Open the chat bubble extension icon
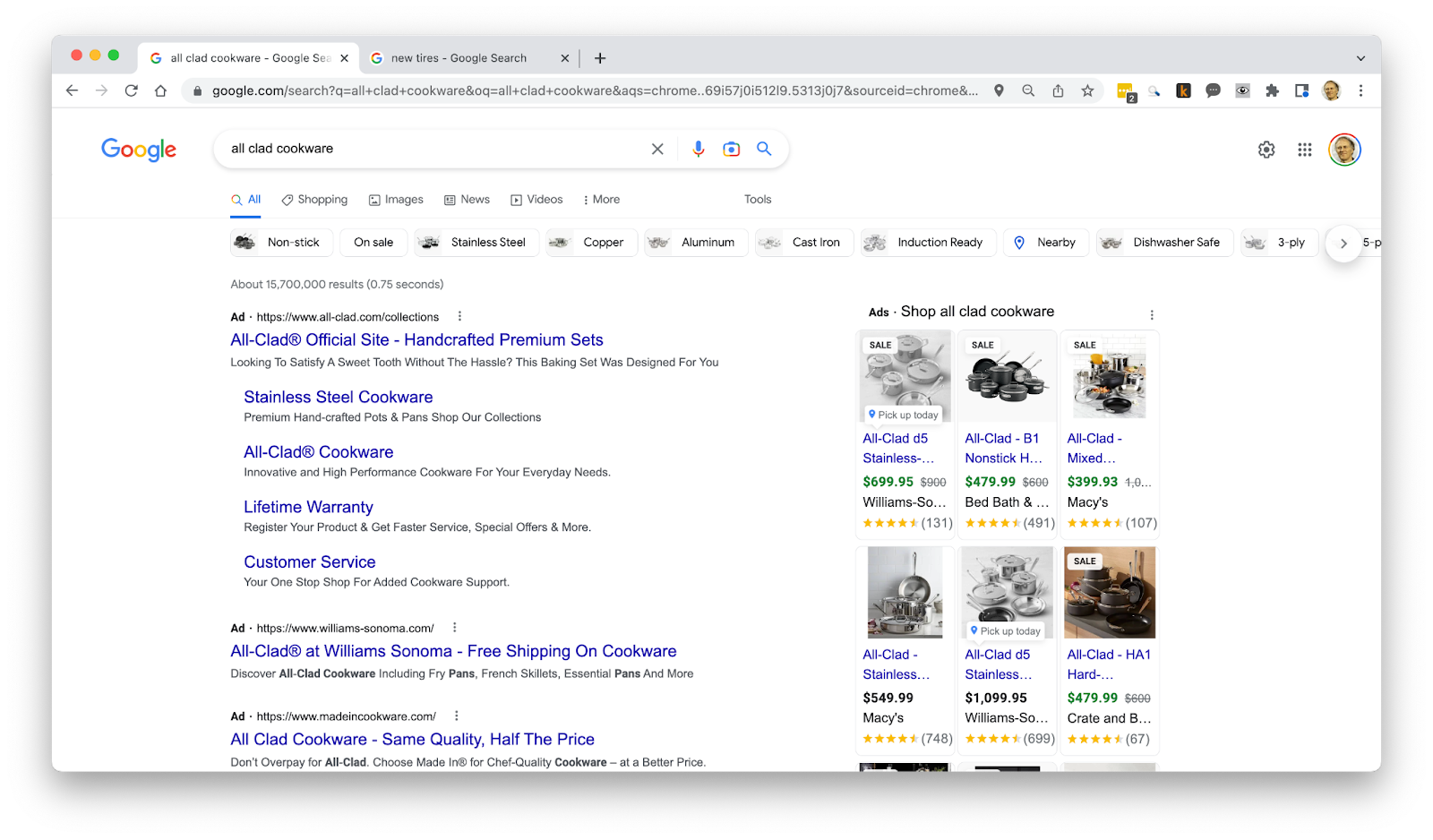Image resolution: width=1433 pixels, height=840 pixels. tap(1213, 90)
